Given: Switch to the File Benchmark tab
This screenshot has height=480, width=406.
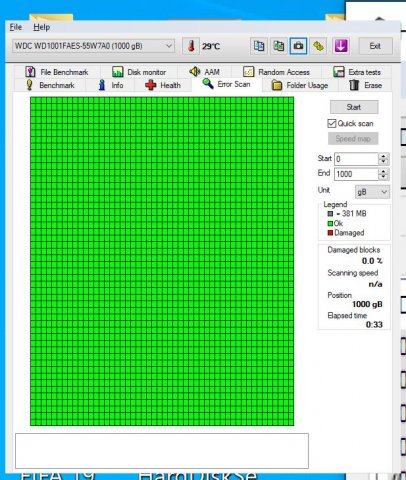Looking at the screenshot, I should [x=57, y=72].
